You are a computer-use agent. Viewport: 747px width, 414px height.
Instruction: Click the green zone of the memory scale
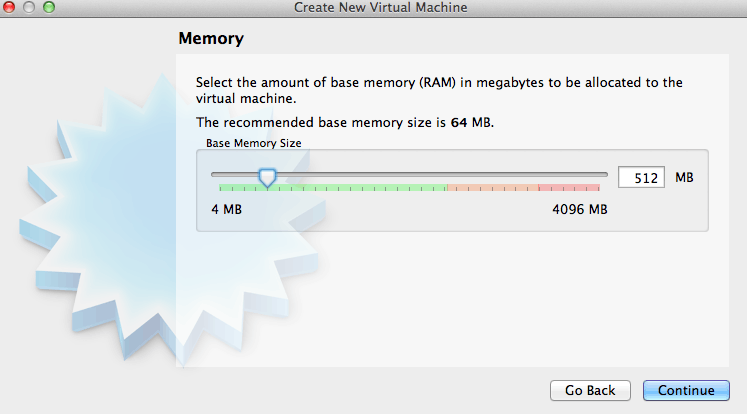pyautogui.click(x=330, y=188)
